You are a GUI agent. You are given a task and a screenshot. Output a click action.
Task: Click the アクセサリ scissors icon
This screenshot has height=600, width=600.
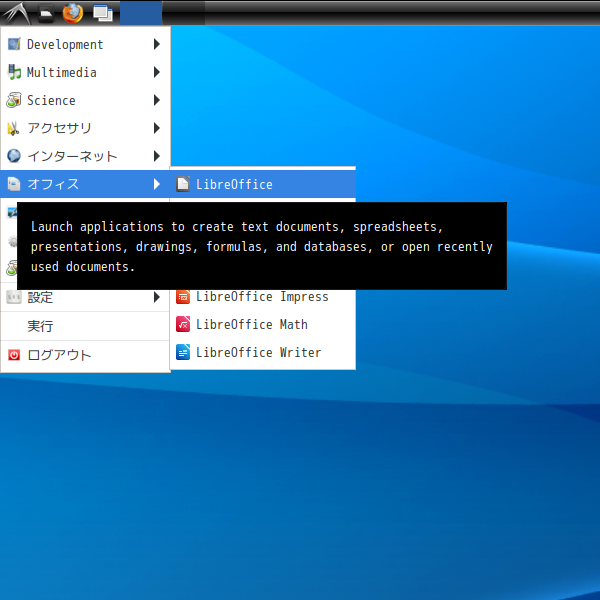(x=13, y=128)
